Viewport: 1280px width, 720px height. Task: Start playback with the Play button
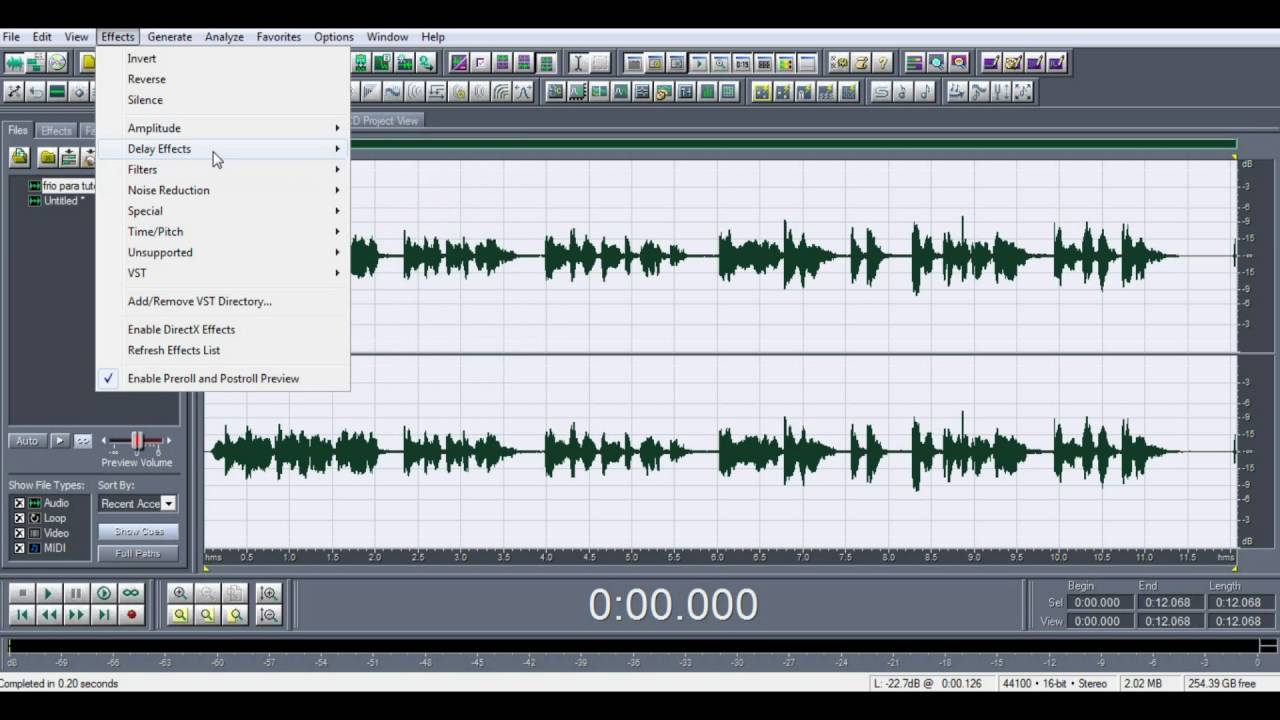click(48, 594)
